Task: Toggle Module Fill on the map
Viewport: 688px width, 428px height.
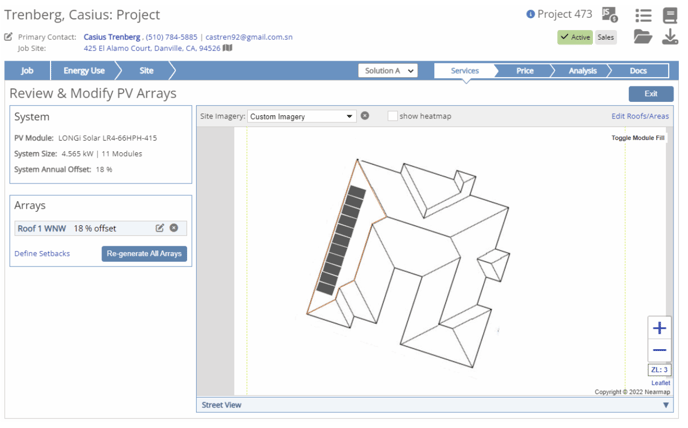Action: [x=638, y=138]
